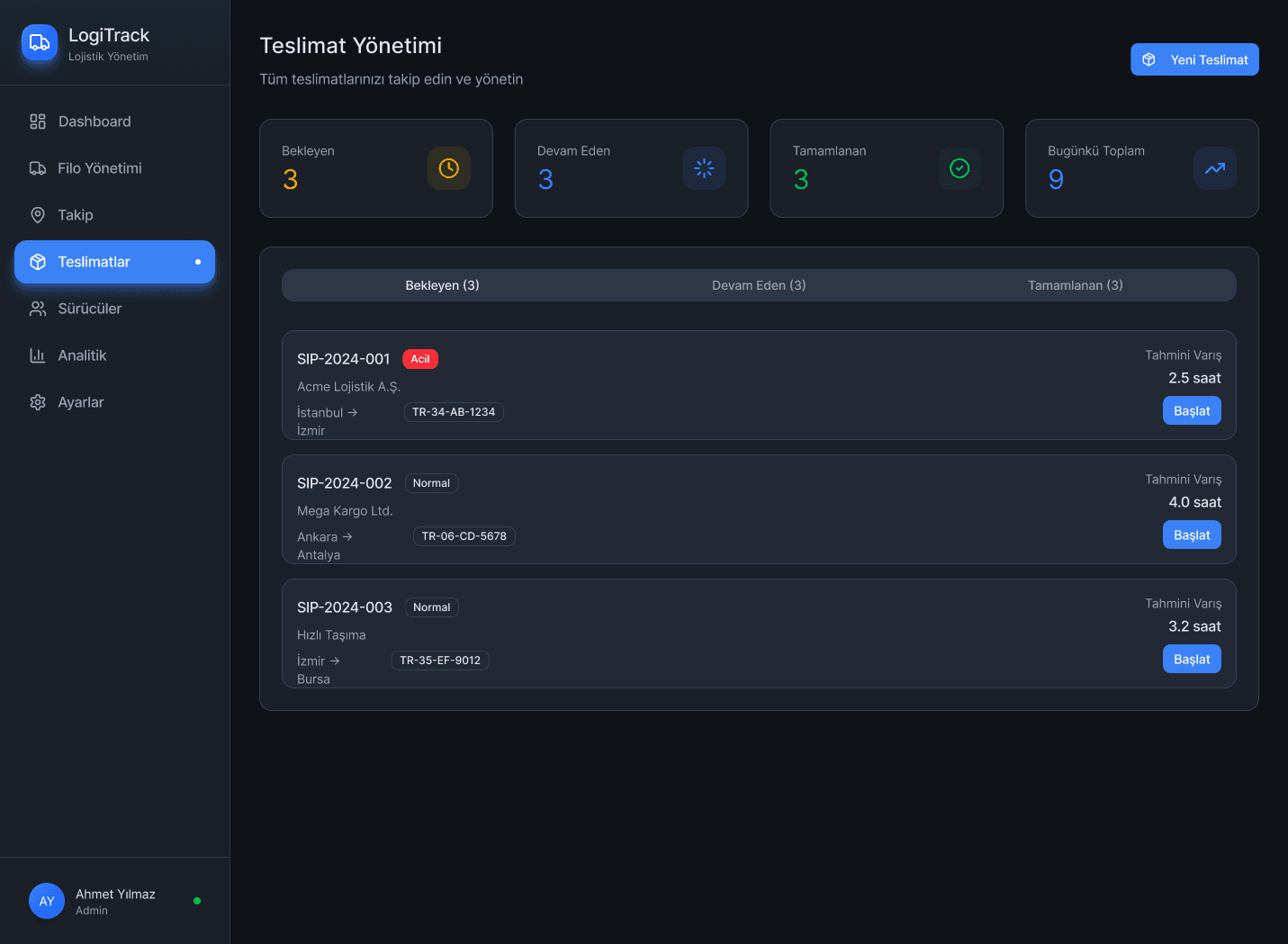Open the Dashboard menu item

coord(114,121)
